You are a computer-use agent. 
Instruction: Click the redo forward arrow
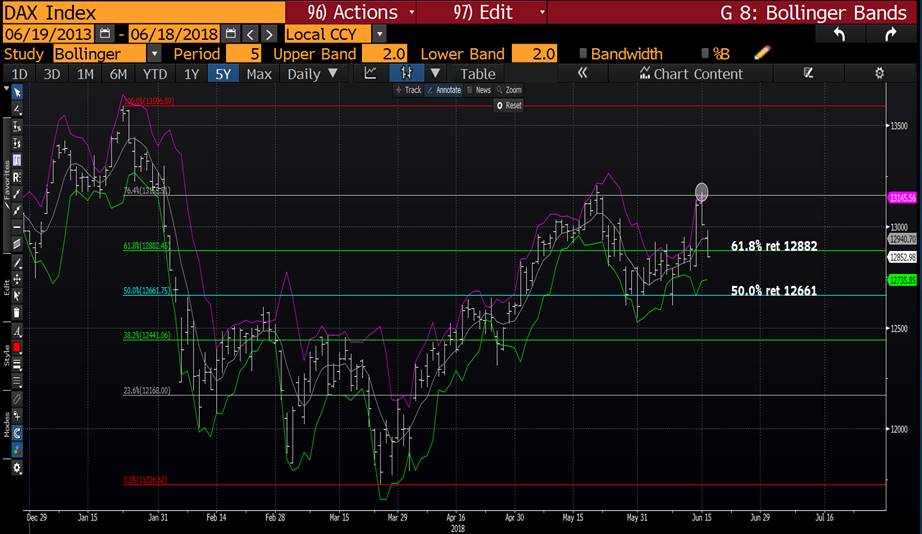[890, 34]
